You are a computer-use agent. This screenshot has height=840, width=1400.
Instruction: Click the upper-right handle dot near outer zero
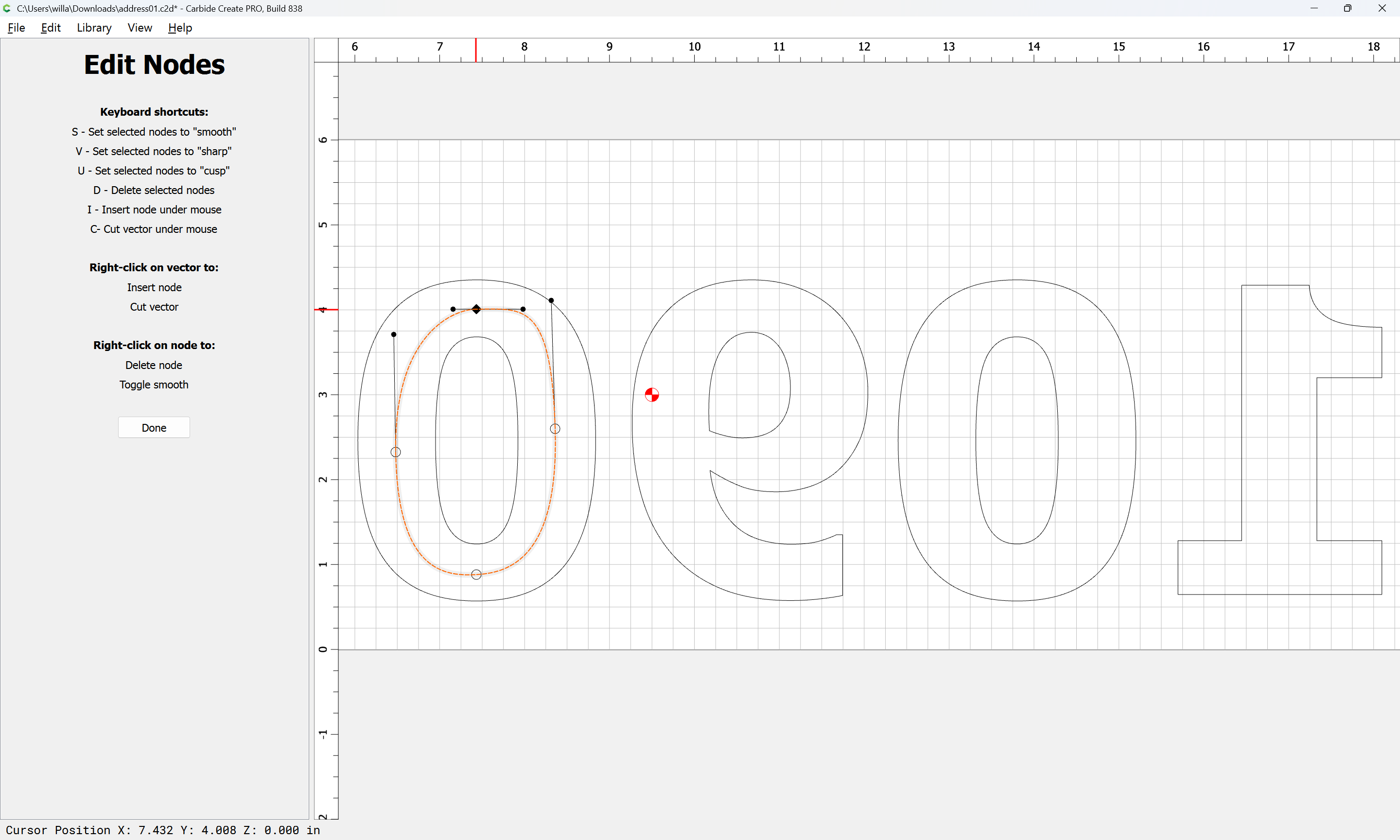(x=551, y=300)
